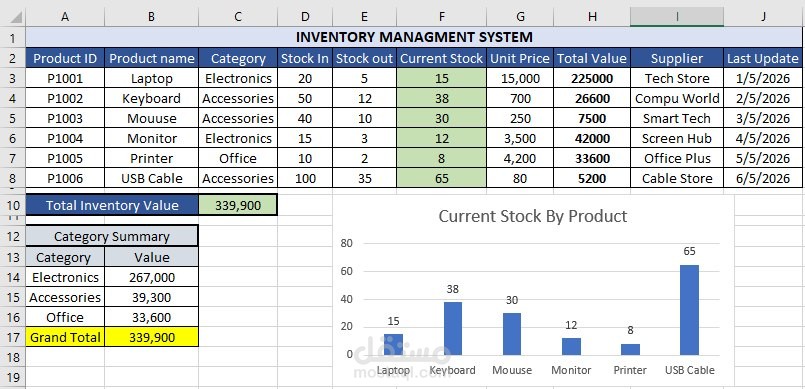Click the Last Update header cell
The height and width of the screenshot is (389, 805).
click(x=763, y=59)
